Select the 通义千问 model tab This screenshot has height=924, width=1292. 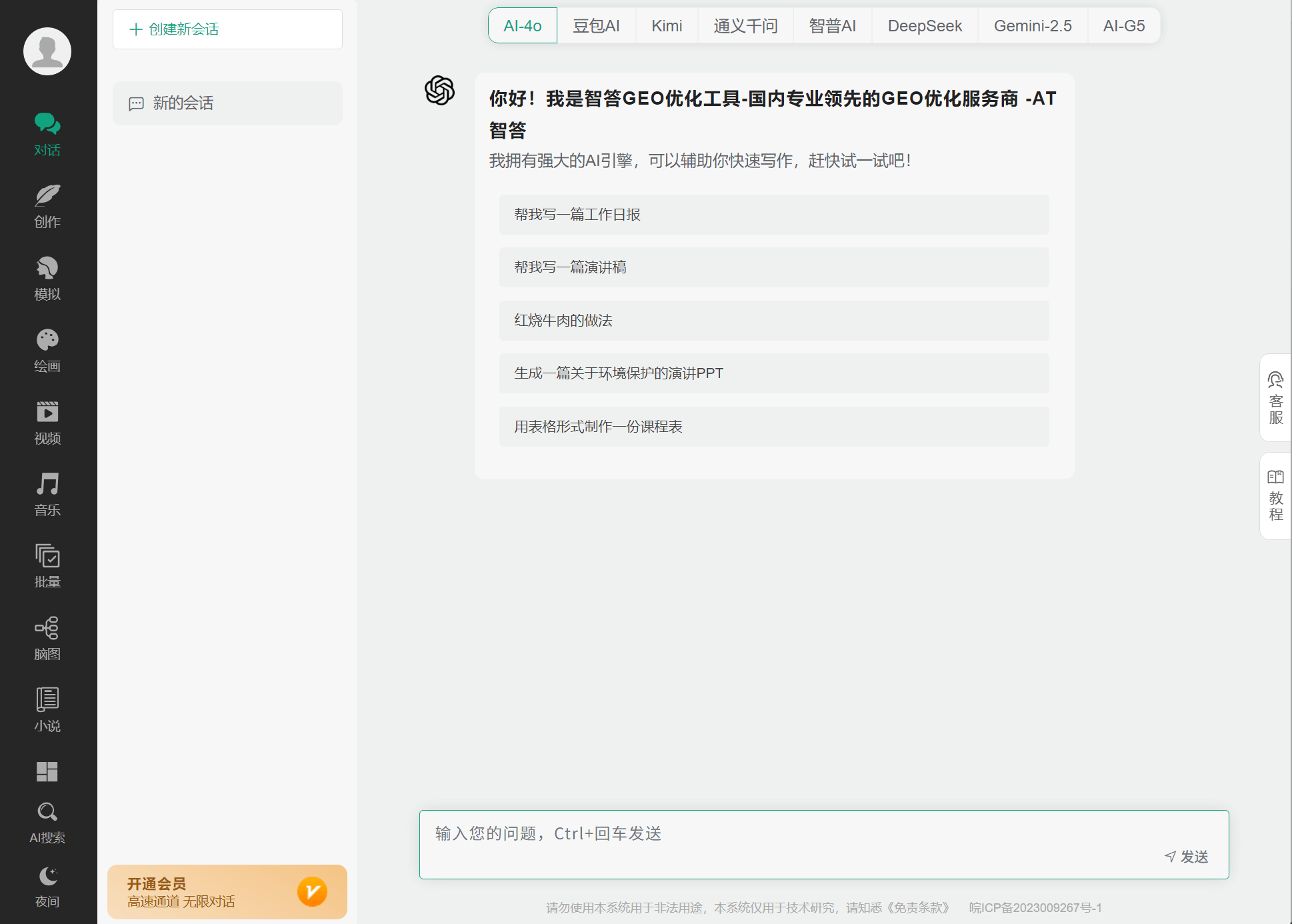tap(745, 26)
